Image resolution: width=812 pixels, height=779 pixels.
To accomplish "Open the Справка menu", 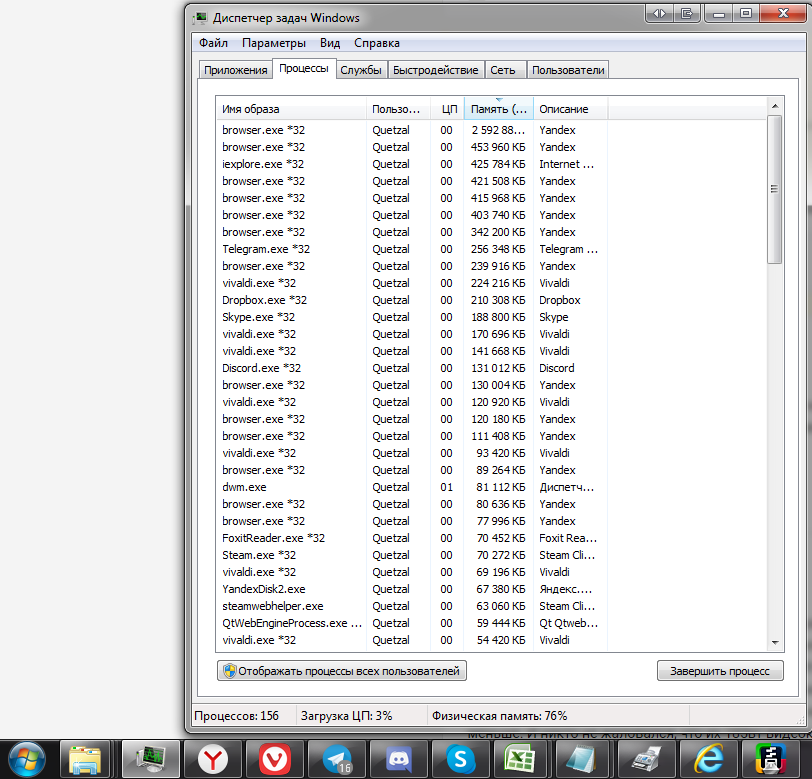I will pyautogui.click(x=377, y=43).
